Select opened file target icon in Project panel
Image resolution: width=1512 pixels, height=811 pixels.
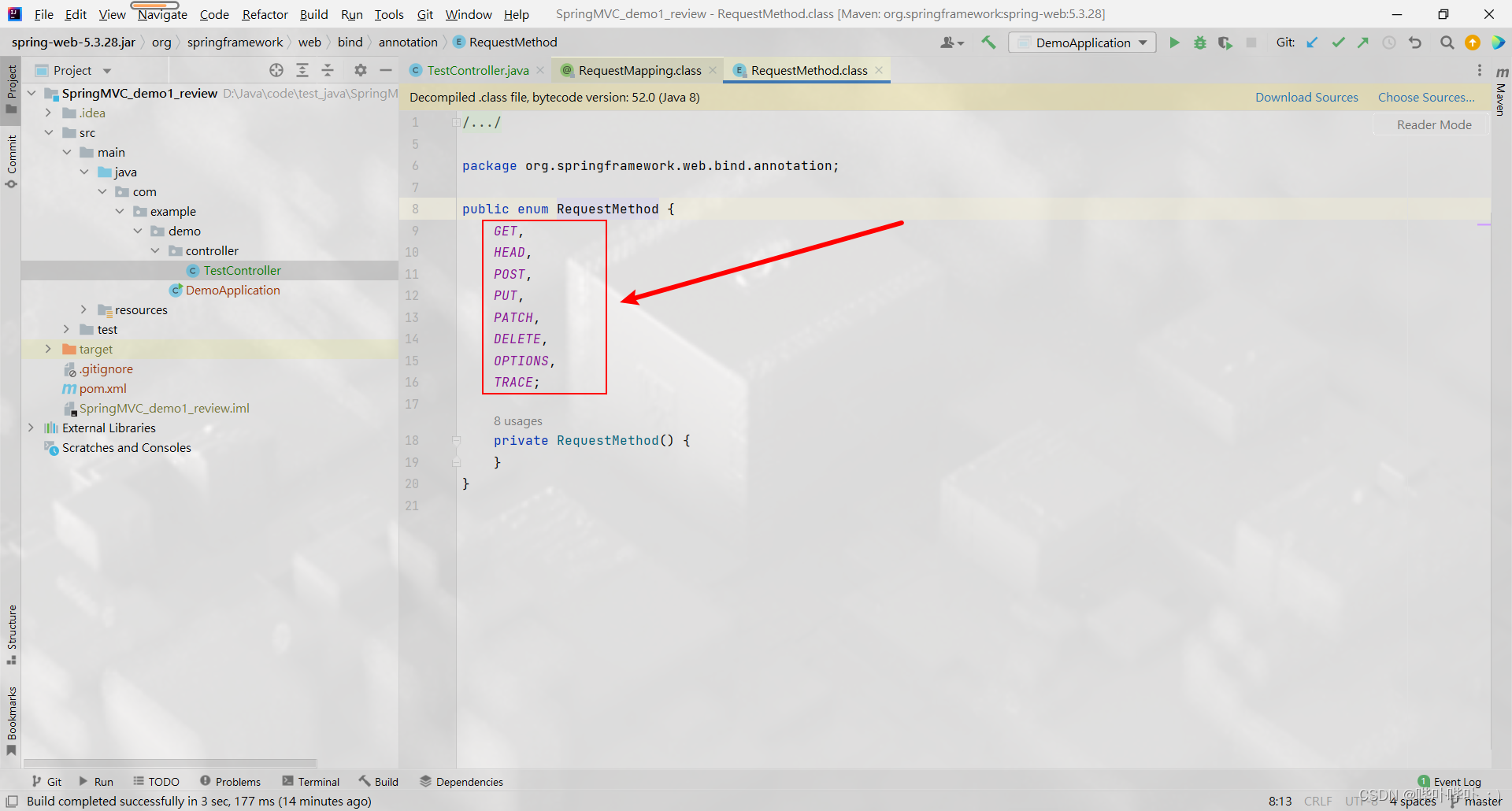coord(276,70)
